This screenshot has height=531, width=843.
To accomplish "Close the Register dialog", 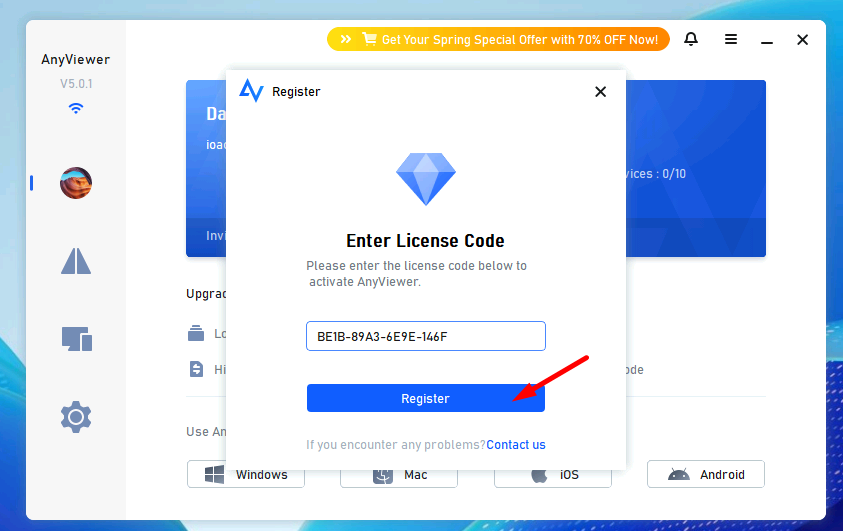I will point(601,92).
